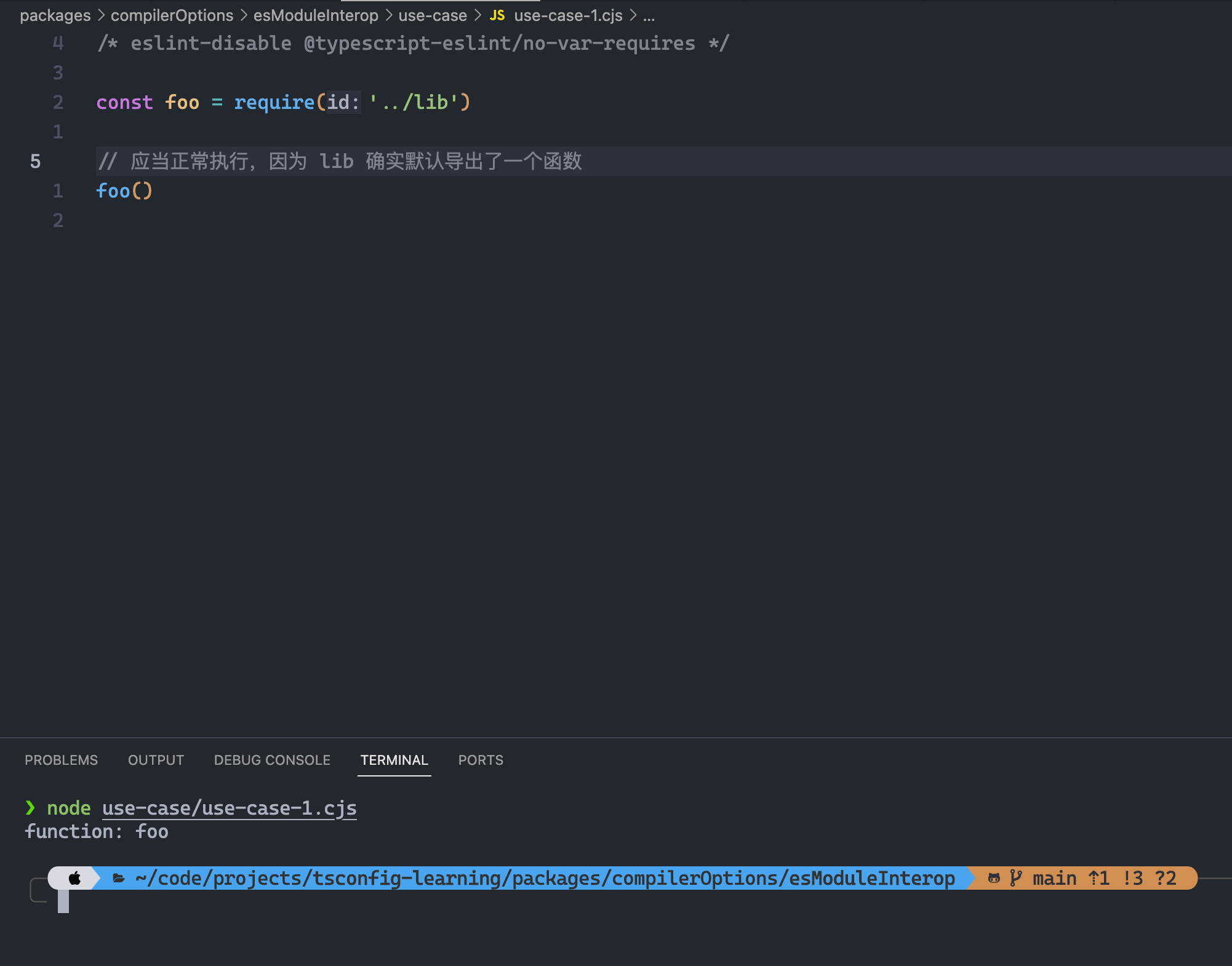Click the Apple logo in terminal prompt
Image resolution: width=1232 pixels, height=966 pixels.
(74, 878)
